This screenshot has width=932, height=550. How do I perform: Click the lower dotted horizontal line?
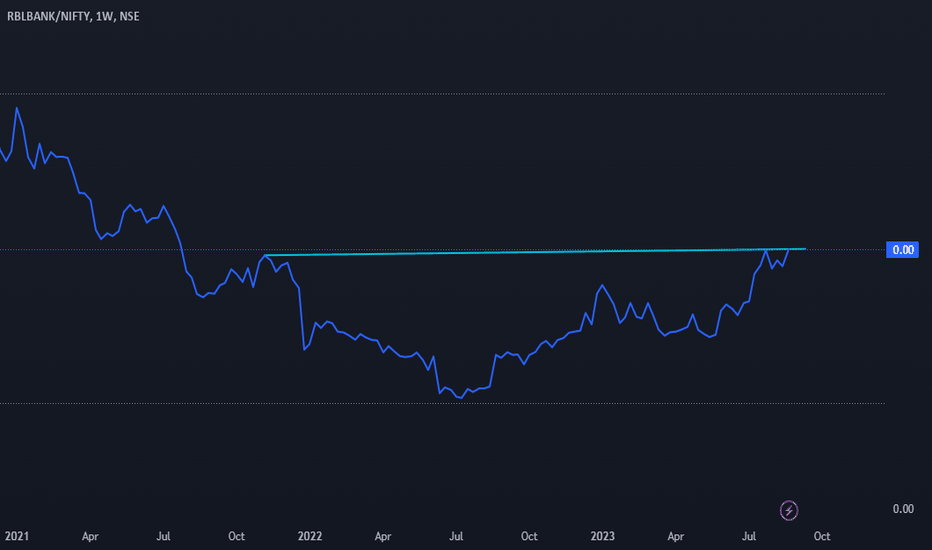point(442,404)
